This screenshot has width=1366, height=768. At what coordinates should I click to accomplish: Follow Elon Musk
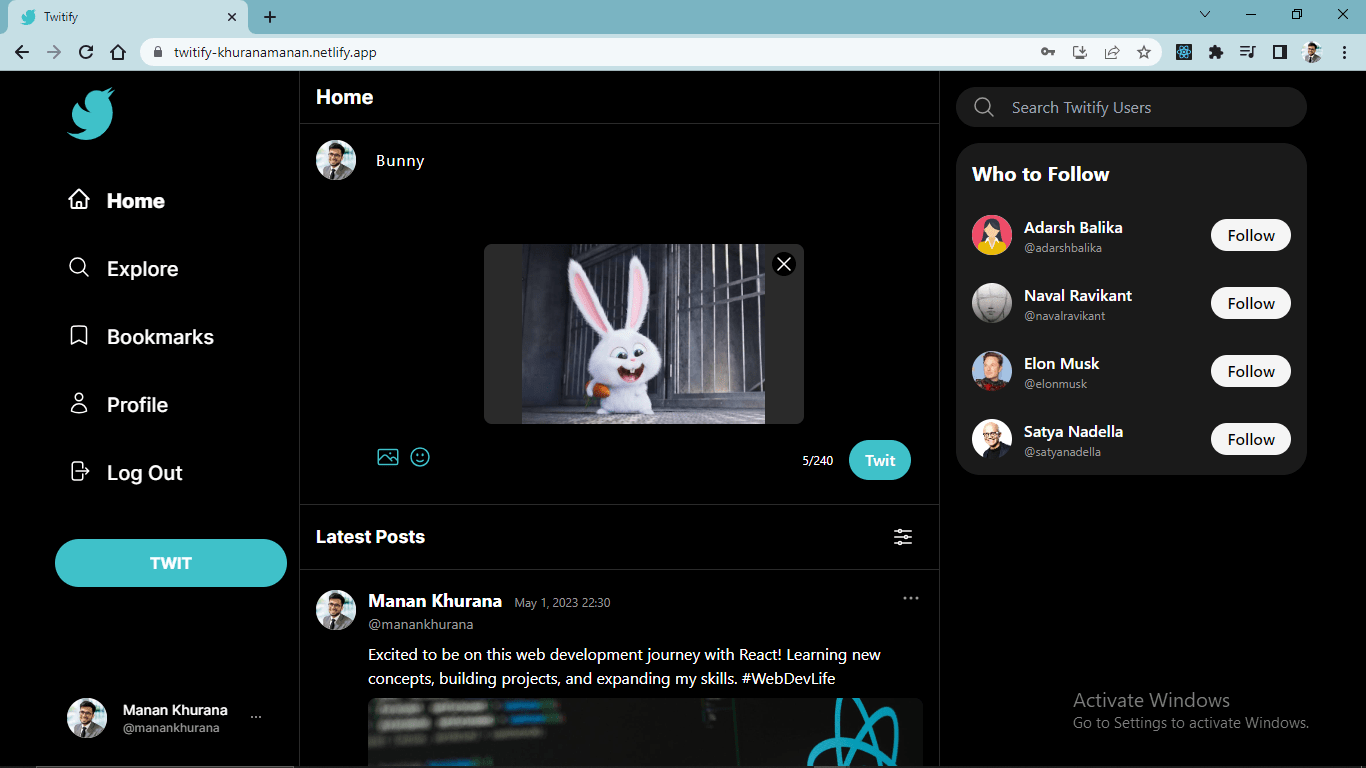click(x=1251, y=372)
